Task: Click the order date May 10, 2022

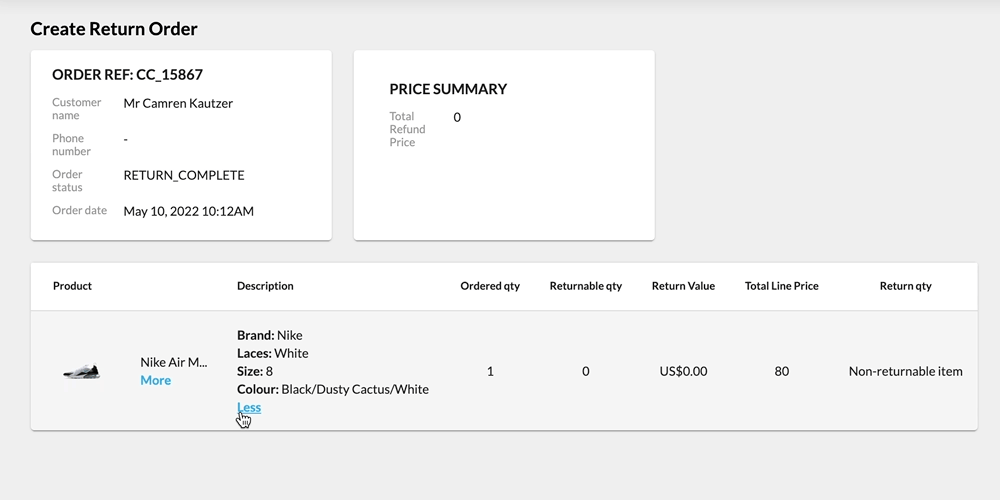Action: (x=188, y=211)
